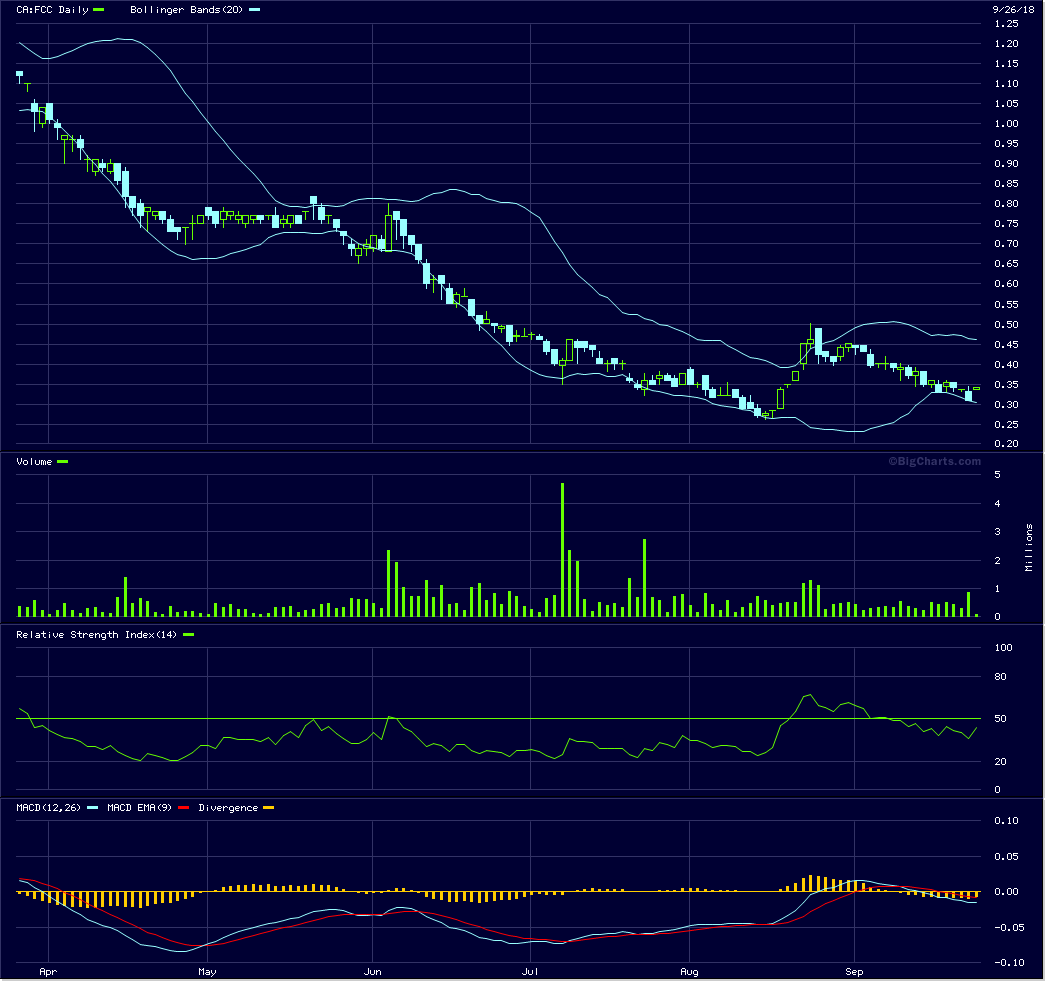Click the 0.40 price axis value
Screen dimensions: 1045x981
[1006, 365]
